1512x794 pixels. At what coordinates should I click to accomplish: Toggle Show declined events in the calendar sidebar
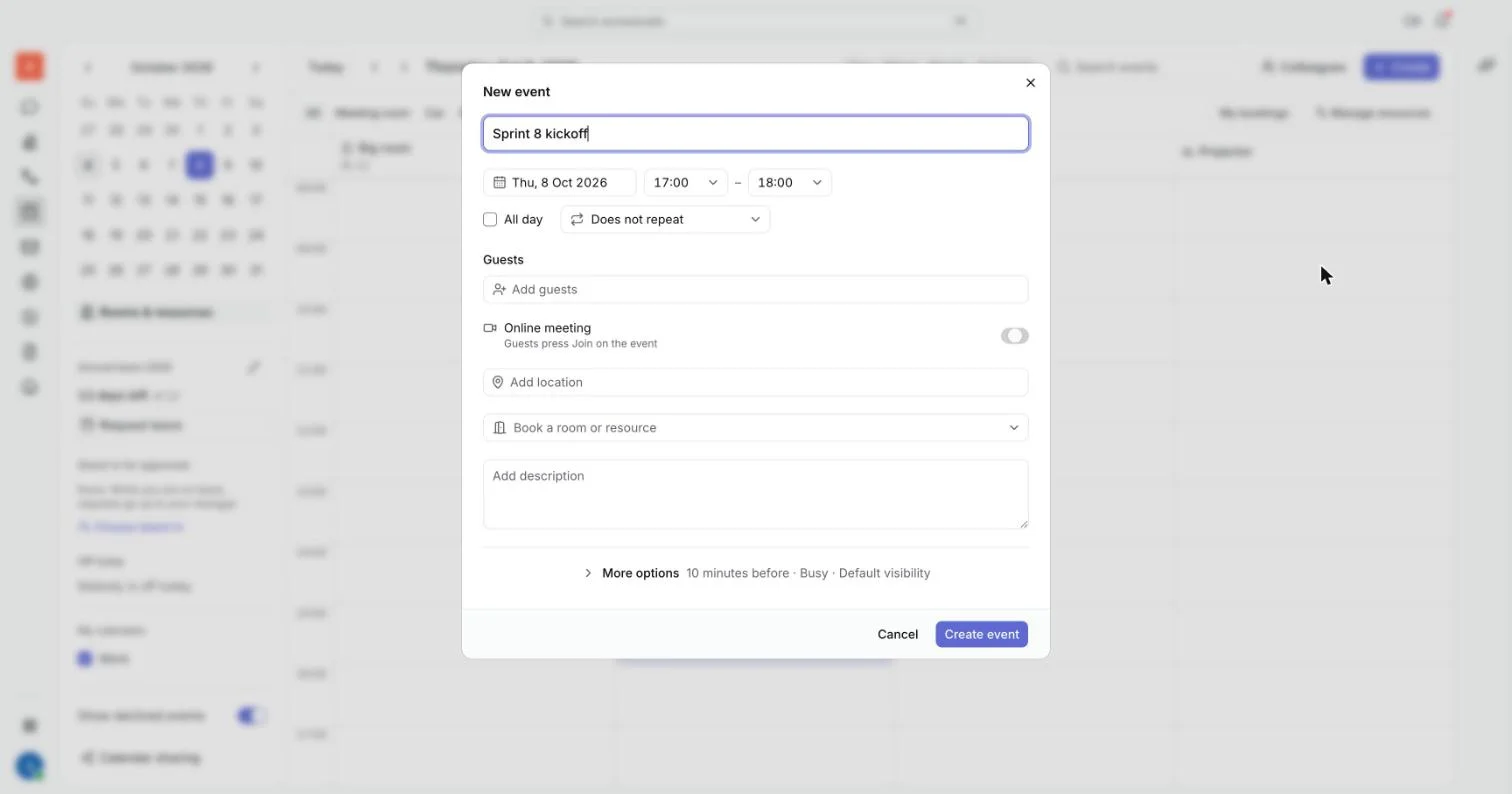tap(250, 716)
